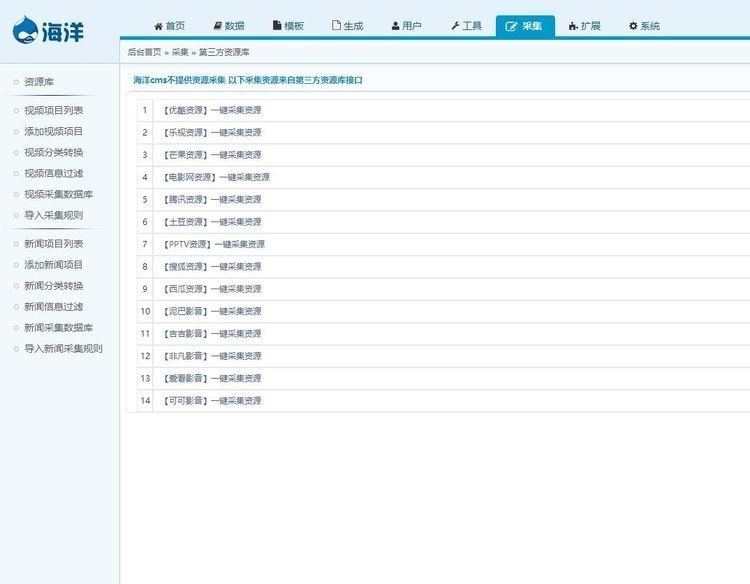Viewport: 750px width, 584px height.
Task: Click 【电影网资源】一键采集资源 link
Action: click(217, 177)
